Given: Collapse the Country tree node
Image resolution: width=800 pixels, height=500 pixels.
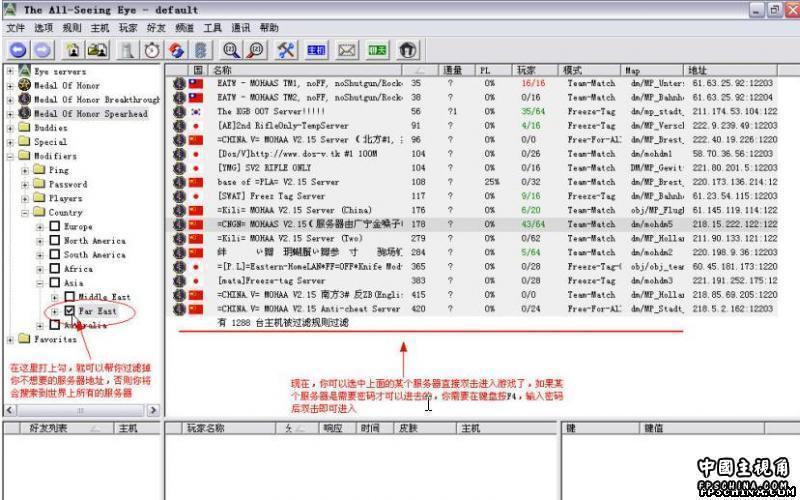Looking at the screenshot, I should (24, 213).
